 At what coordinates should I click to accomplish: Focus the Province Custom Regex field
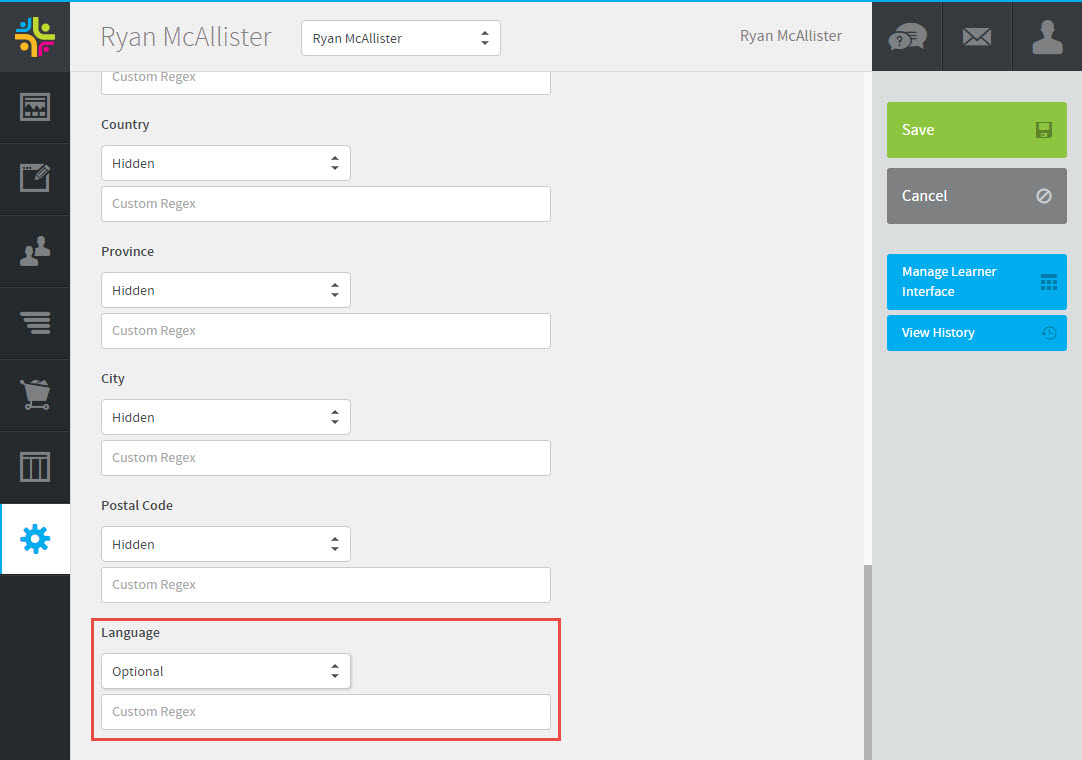[x=326, y=331]
